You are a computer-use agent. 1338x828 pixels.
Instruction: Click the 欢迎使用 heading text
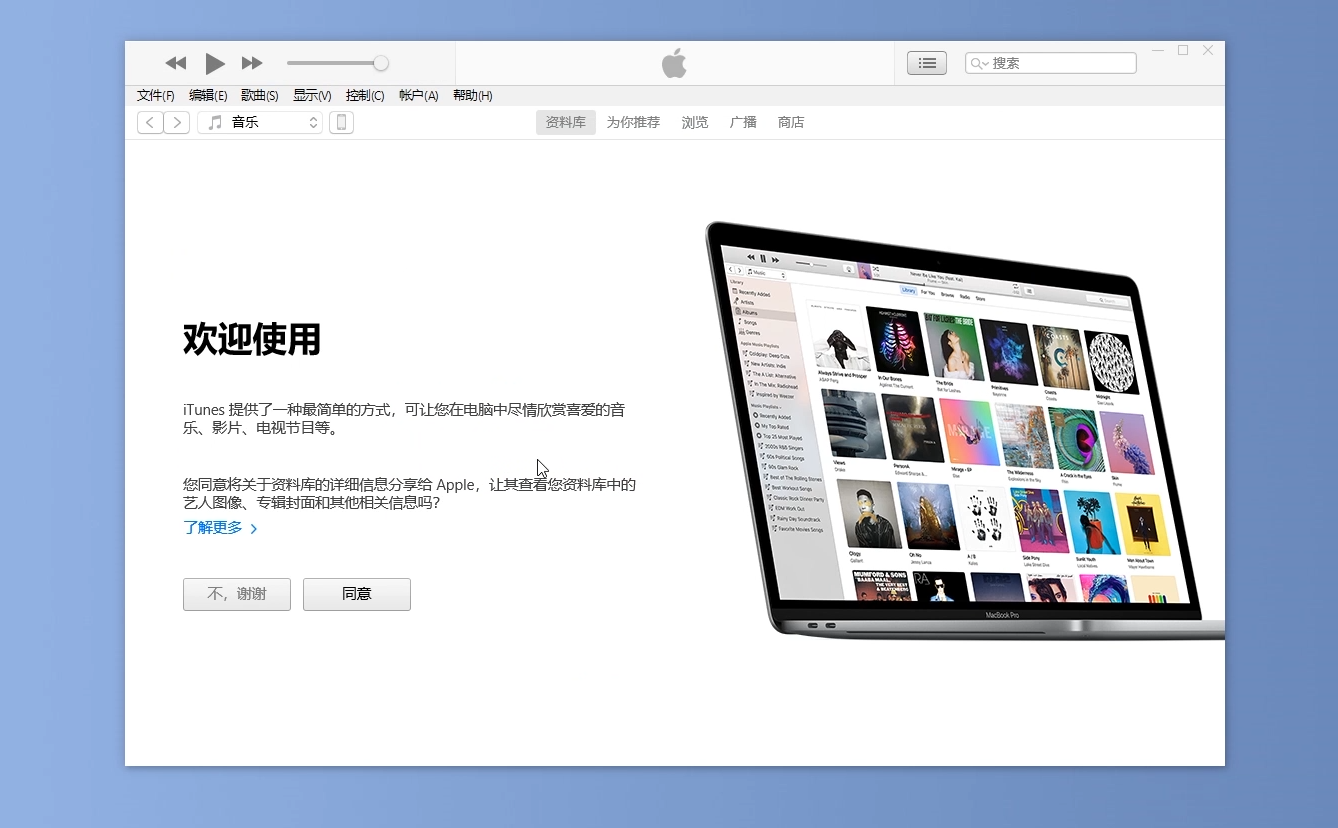[x=252, y=340]
